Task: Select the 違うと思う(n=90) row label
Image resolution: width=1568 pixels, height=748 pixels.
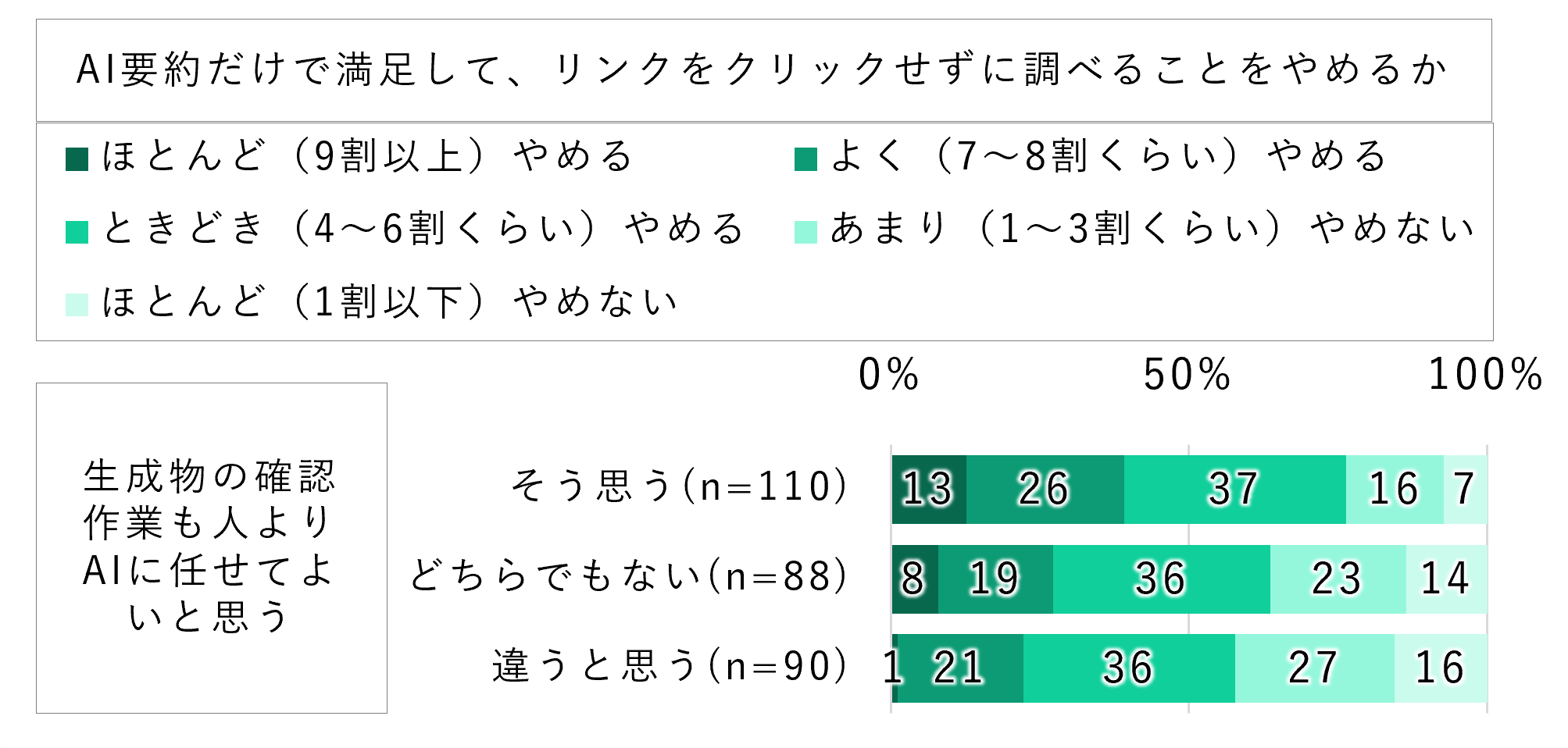Action: pyautogui.click(x=669, y=667)
